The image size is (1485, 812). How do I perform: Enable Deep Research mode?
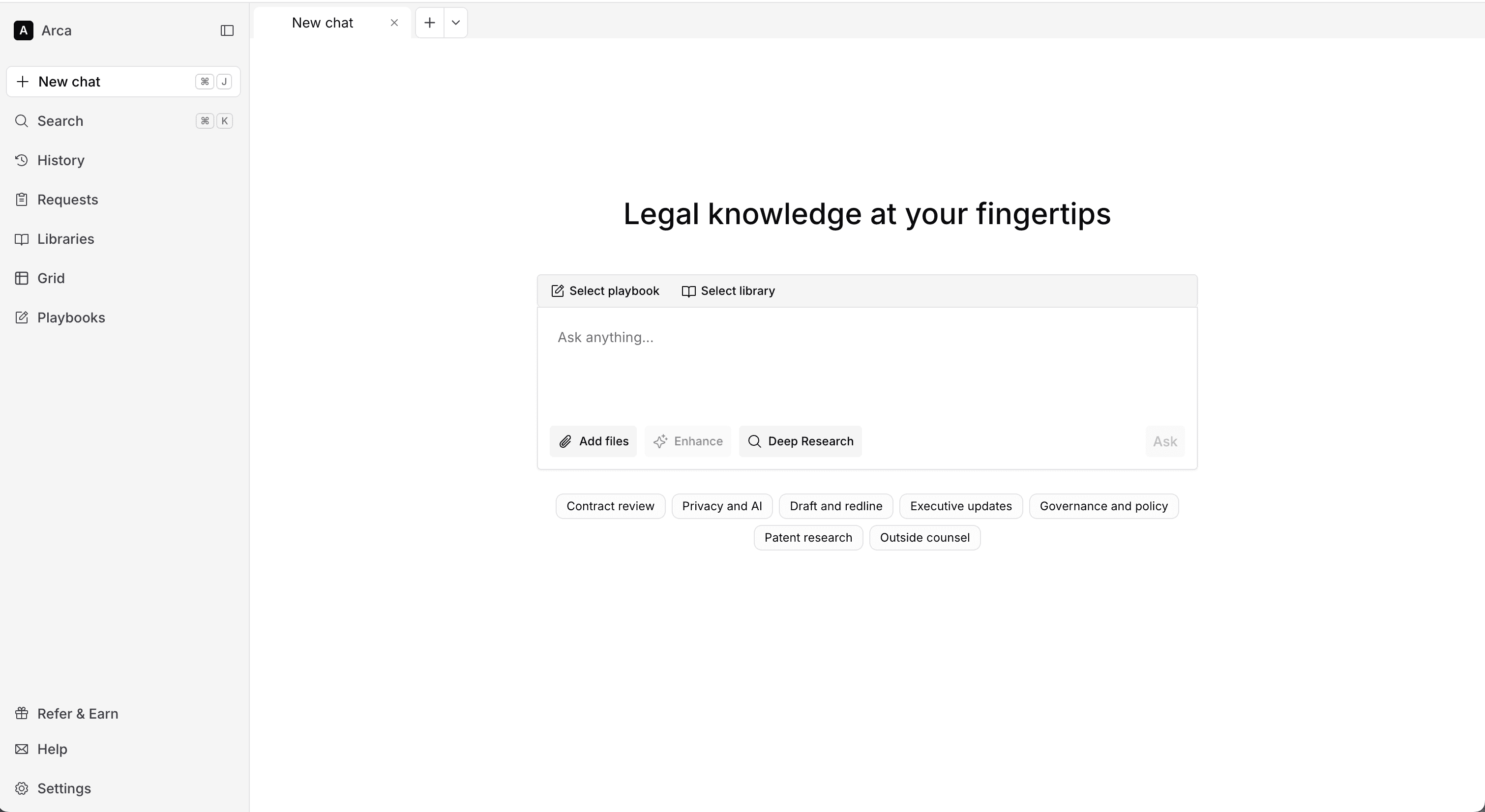tap(800, 441)
